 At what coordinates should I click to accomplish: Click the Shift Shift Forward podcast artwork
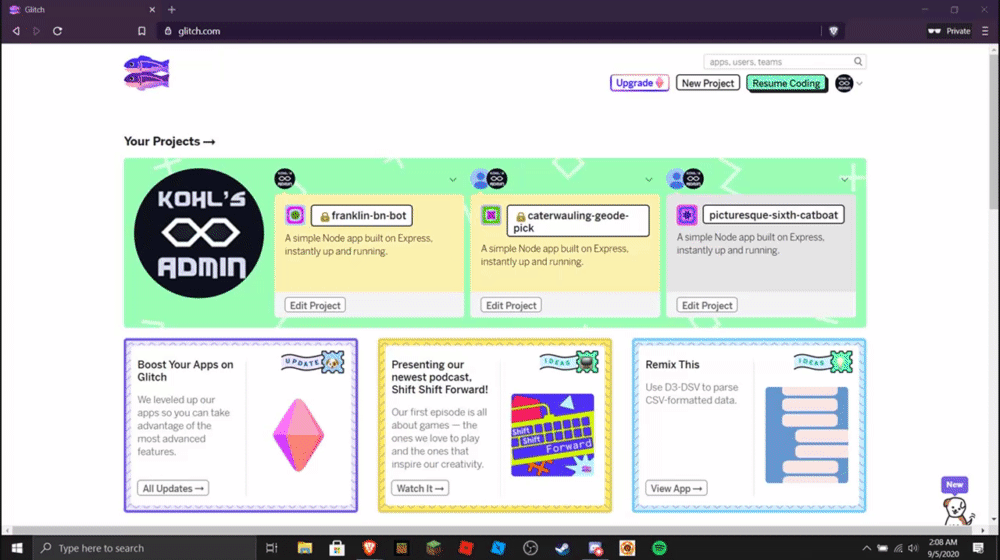point(552,435)
